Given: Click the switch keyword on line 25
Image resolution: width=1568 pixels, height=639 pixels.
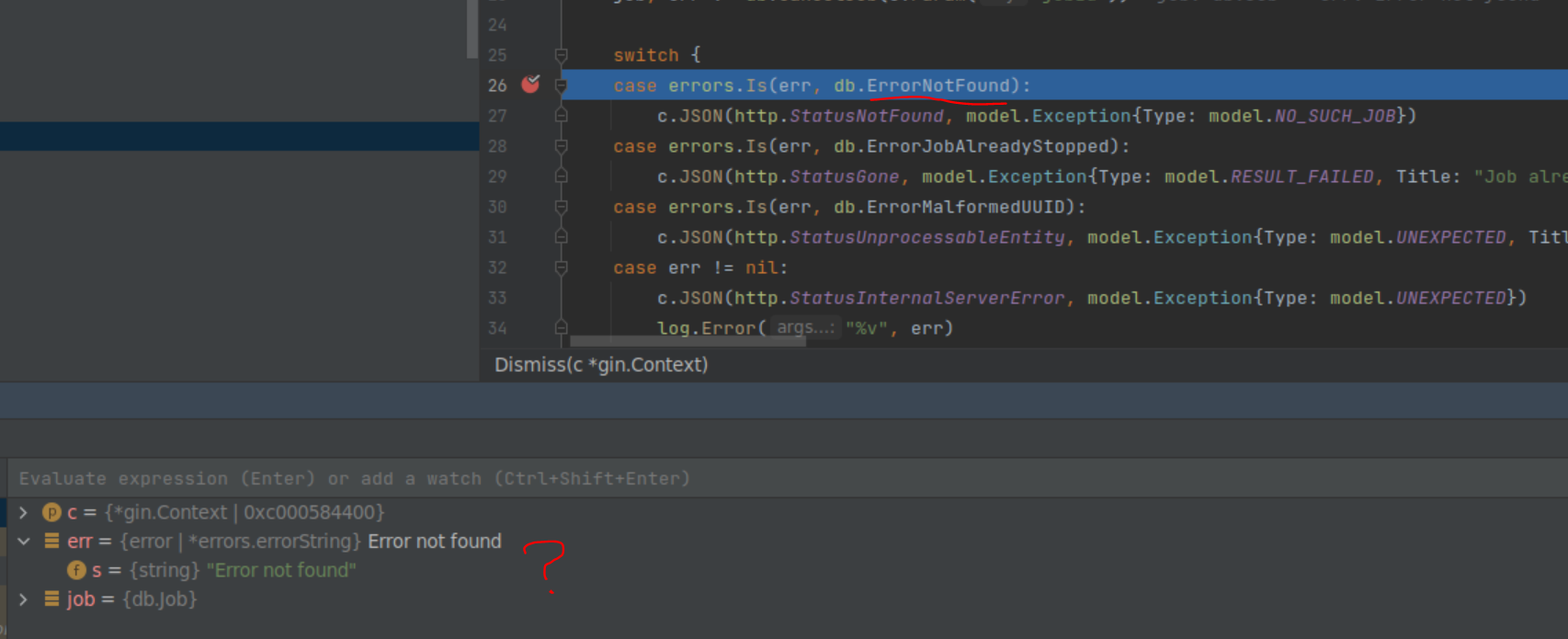Looking at the screenshot, I should [x=646, y=55].
